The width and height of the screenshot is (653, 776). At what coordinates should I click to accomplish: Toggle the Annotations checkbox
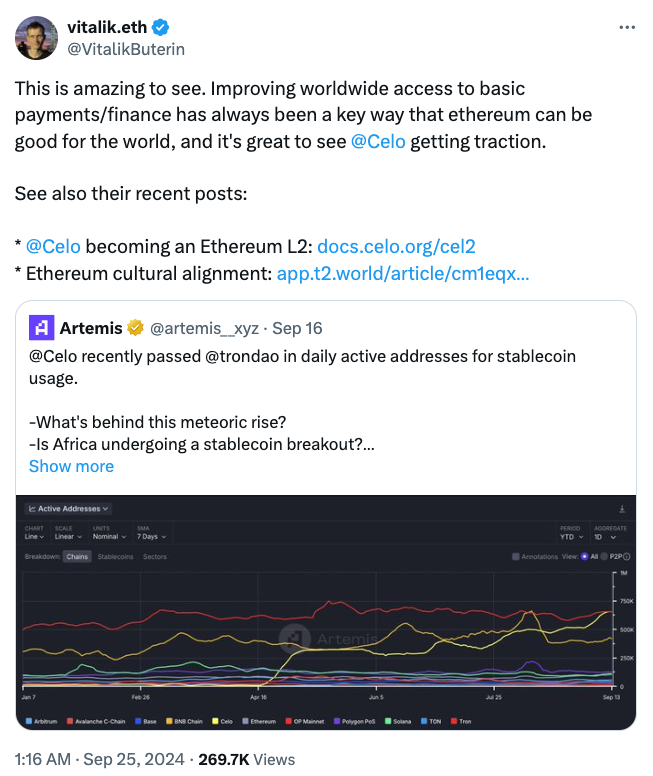pos(515,557)
